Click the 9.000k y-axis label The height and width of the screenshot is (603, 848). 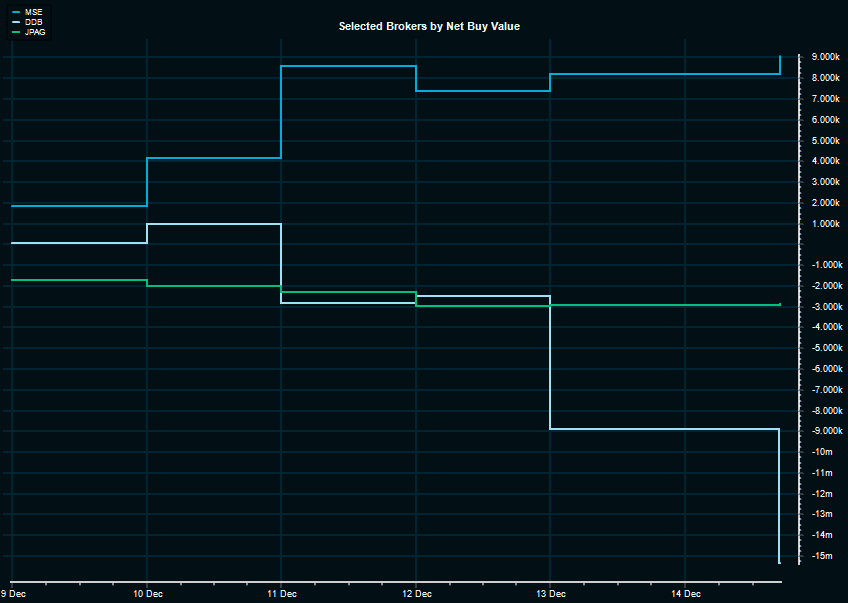point(825,57)
